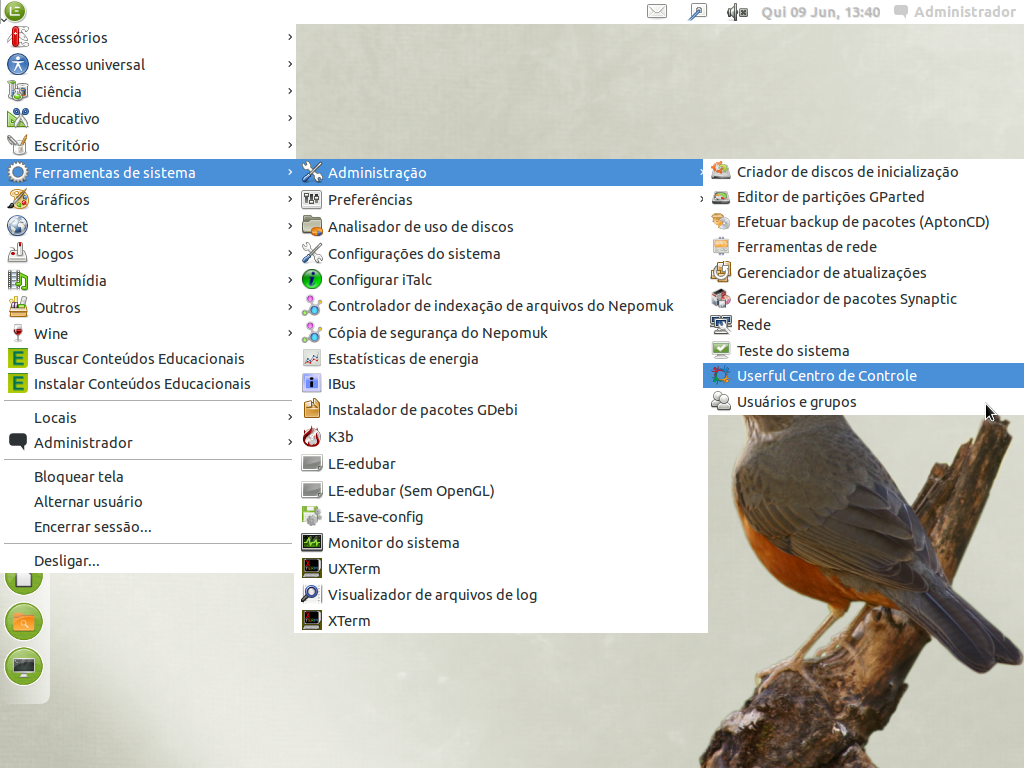Expand the Ciência submenu arrow
Viewport: 1024px width, 768px height.
pos(289,91)
